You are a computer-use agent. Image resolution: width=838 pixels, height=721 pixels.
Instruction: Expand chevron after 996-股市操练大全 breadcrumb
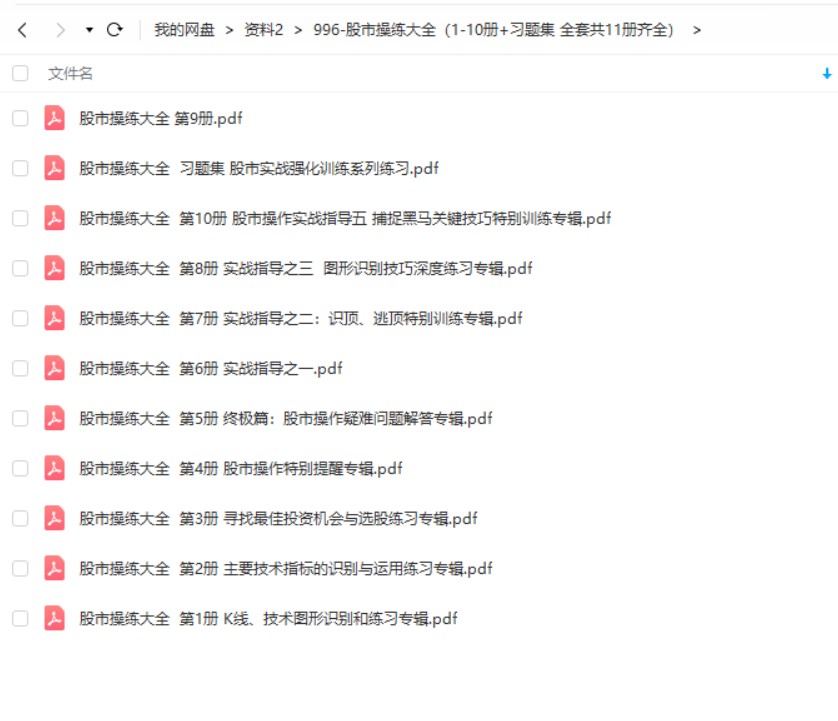[696, 30]
